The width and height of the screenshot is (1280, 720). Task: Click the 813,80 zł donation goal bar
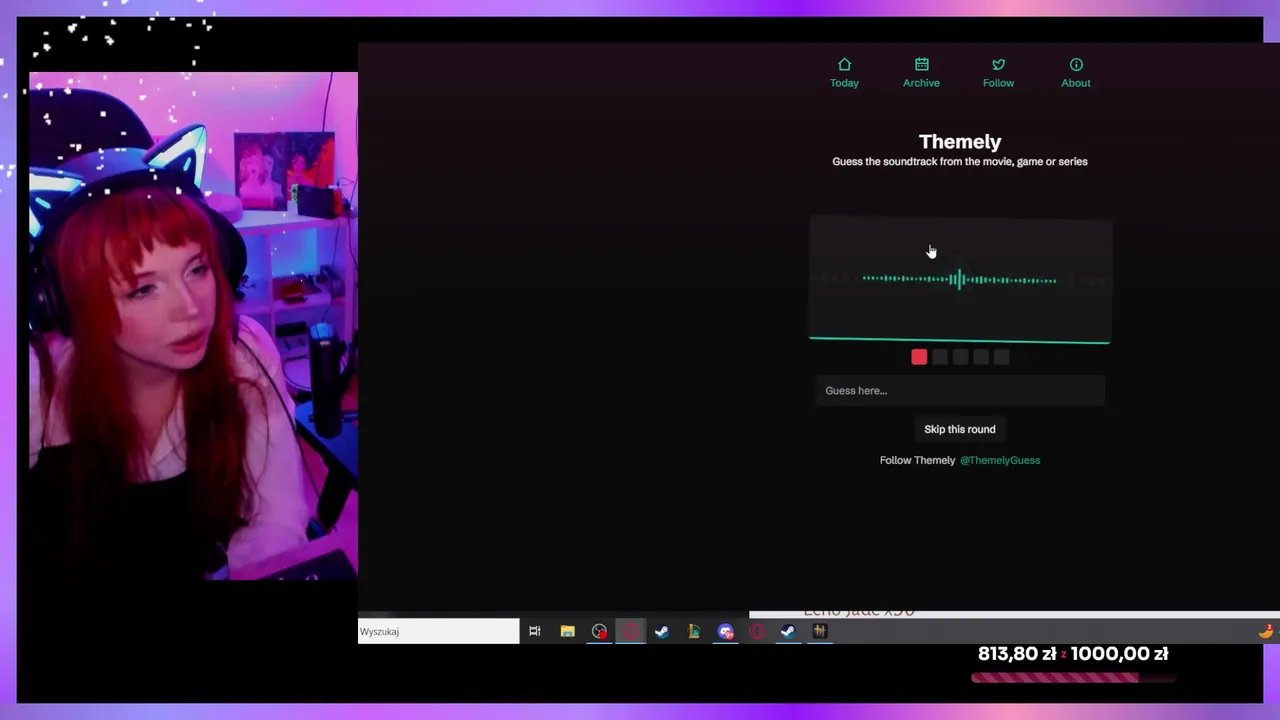click(1073, 678)
